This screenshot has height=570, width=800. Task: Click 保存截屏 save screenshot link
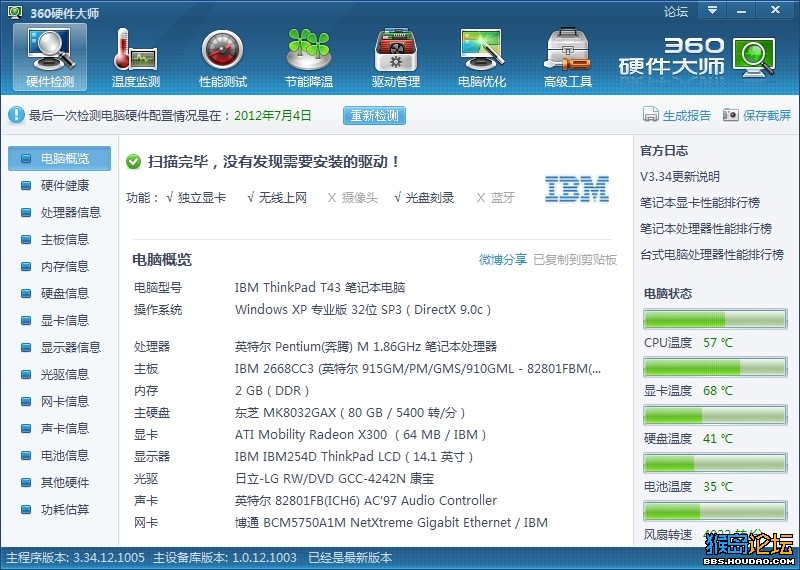767,115
